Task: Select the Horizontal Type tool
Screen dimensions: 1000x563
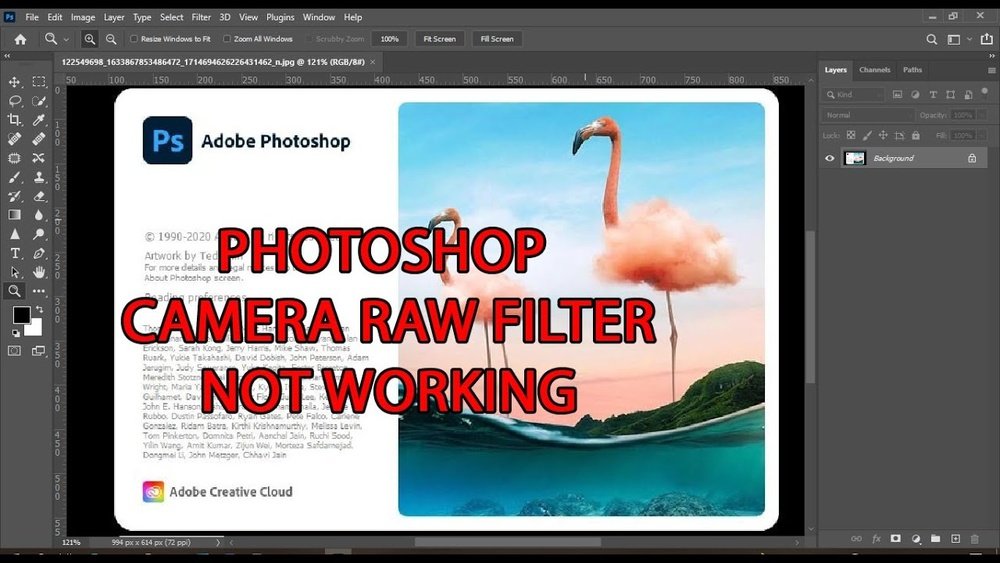Action: [14, 253]
